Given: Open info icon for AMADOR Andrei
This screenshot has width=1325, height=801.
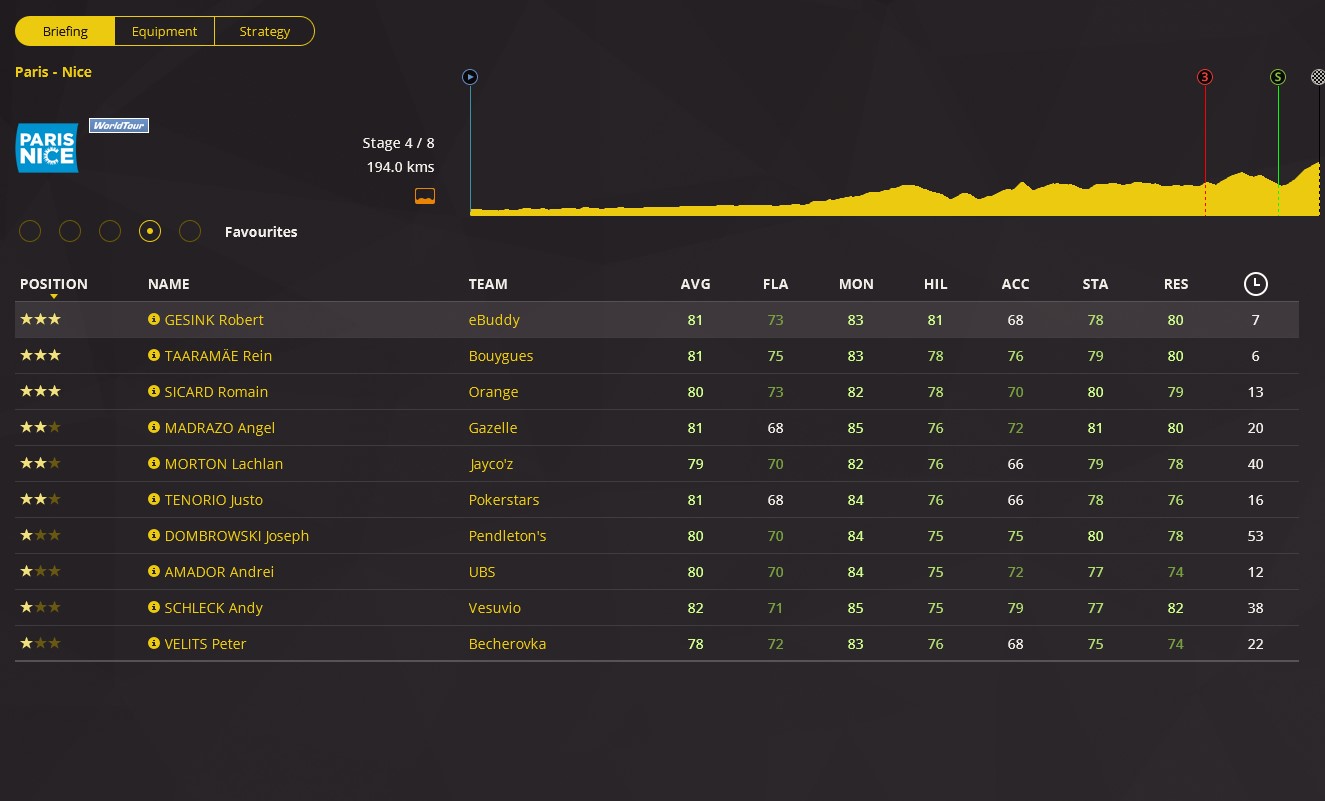Looking at the screenshot, I should [x=154, y=571].
